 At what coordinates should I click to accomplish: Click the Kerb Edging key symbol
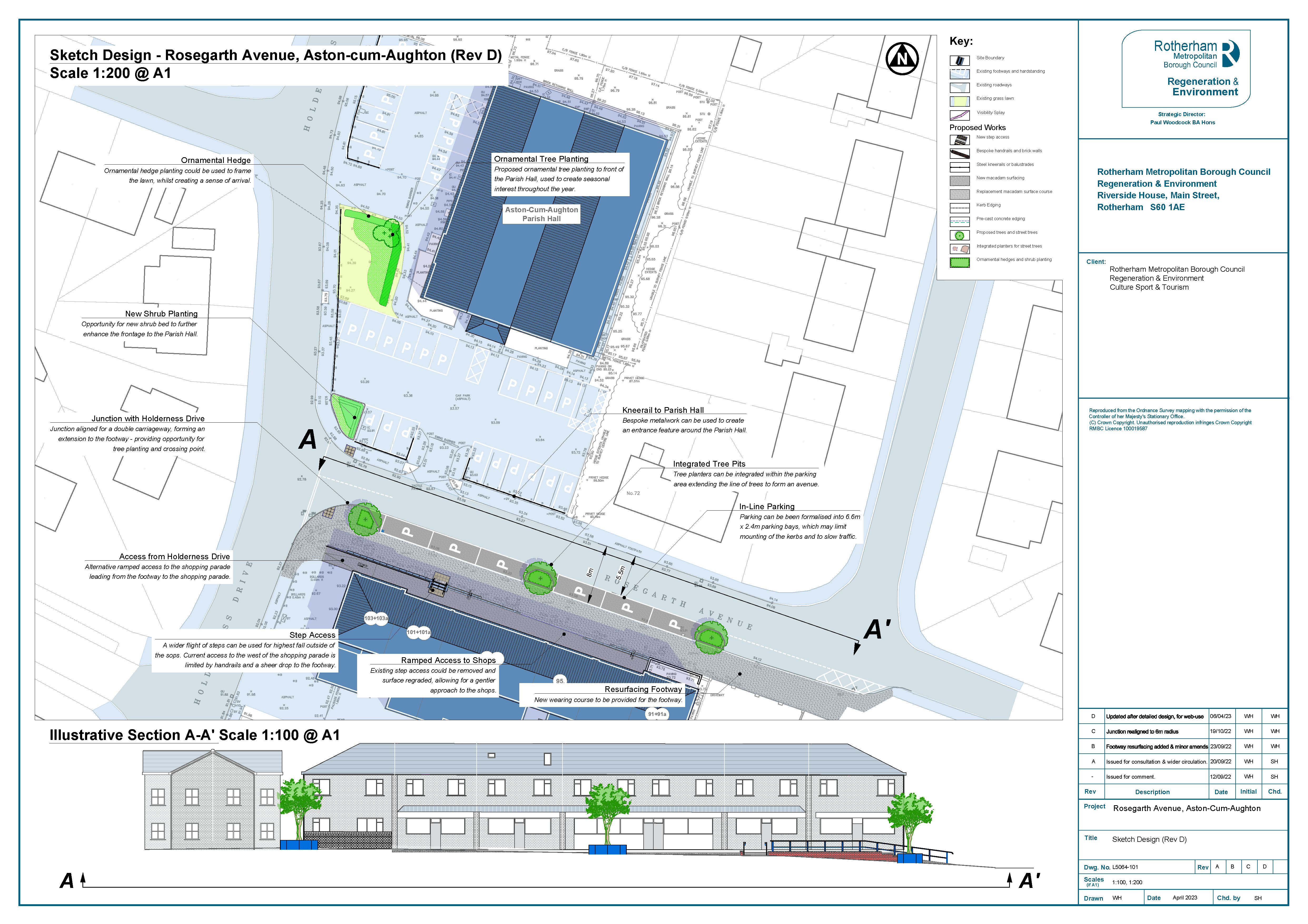(959, 208)
